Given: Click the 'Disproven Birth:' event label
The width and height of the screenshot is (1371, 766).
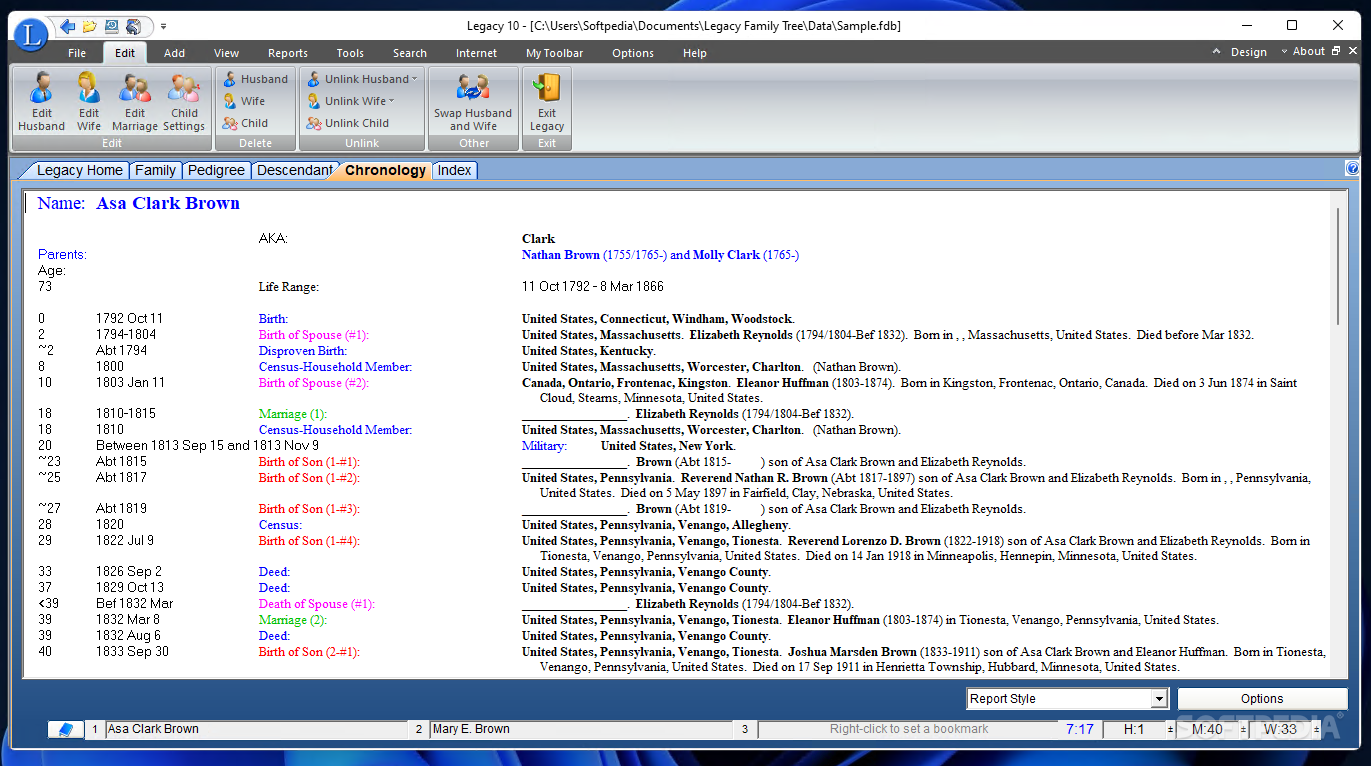Looking at the screenshot, I should 303,351.
